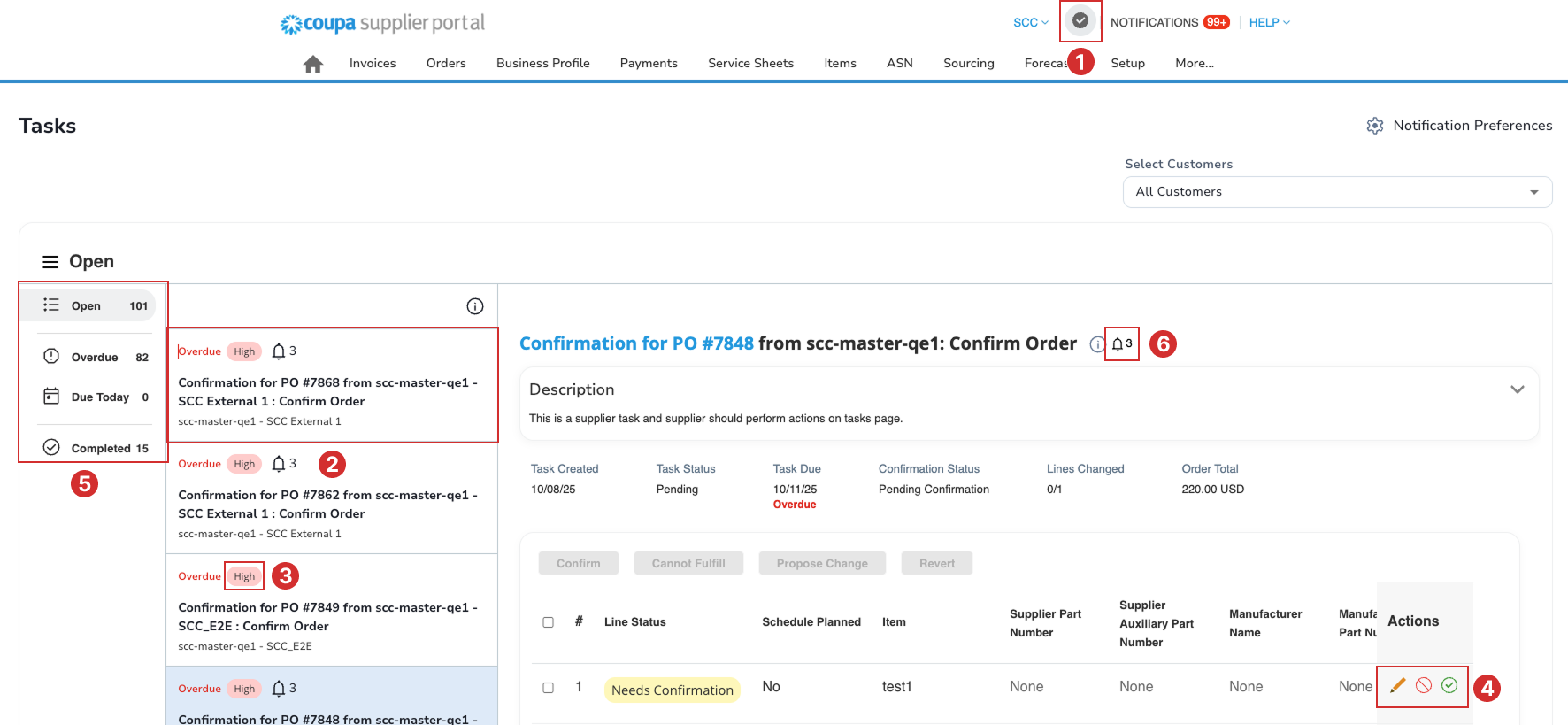Toggle the select-all lines checkbox in header

549,622
